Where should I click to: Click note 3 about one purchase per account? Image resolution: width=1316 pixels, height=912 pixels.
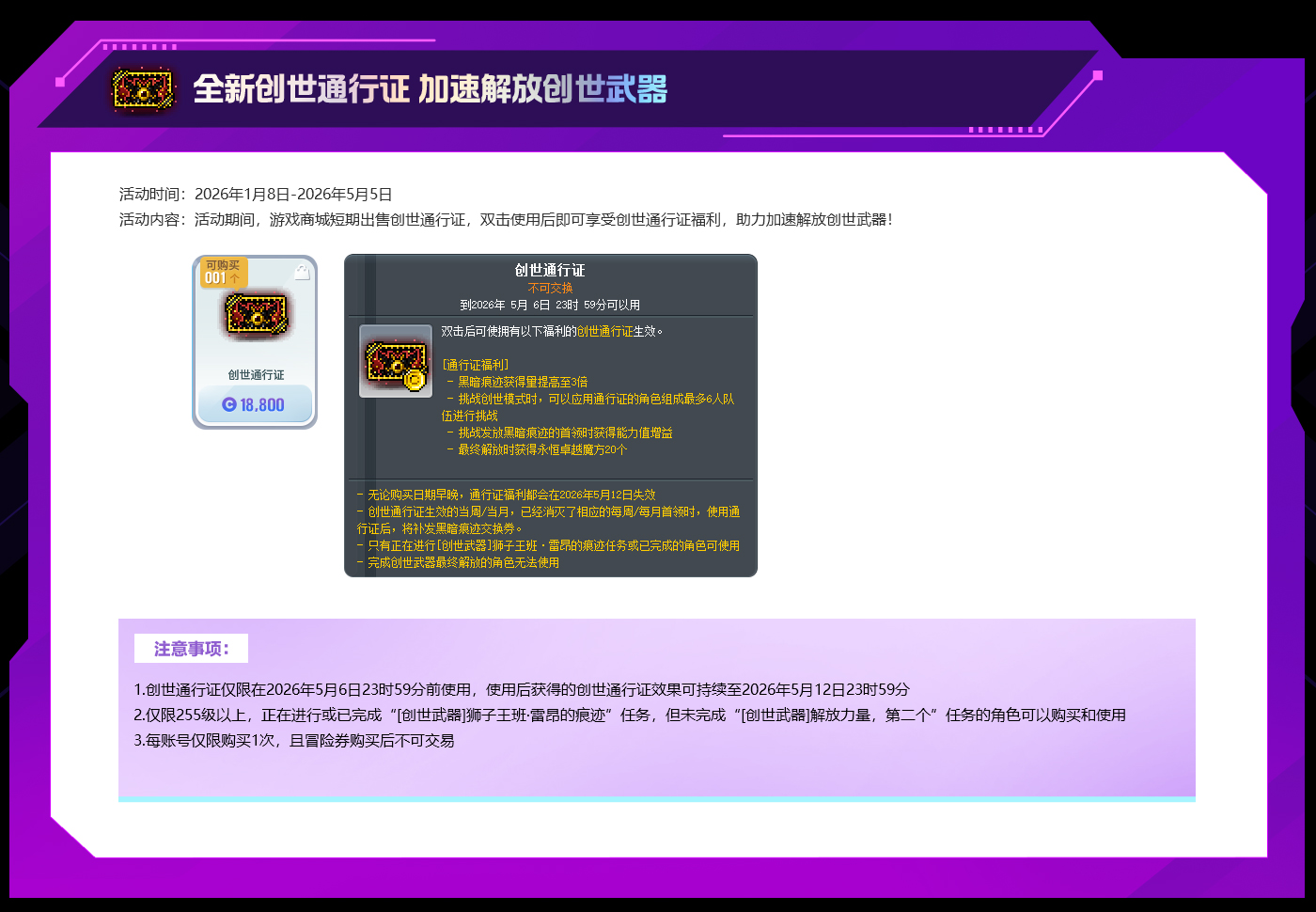[x=294, y=741]
